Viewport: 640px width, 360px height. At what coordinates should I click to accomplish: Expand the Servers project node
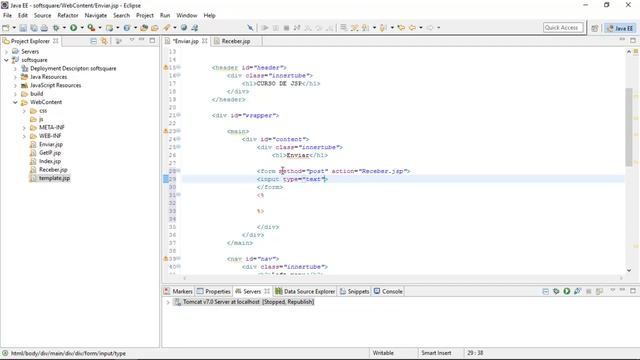tap(6, 52)
